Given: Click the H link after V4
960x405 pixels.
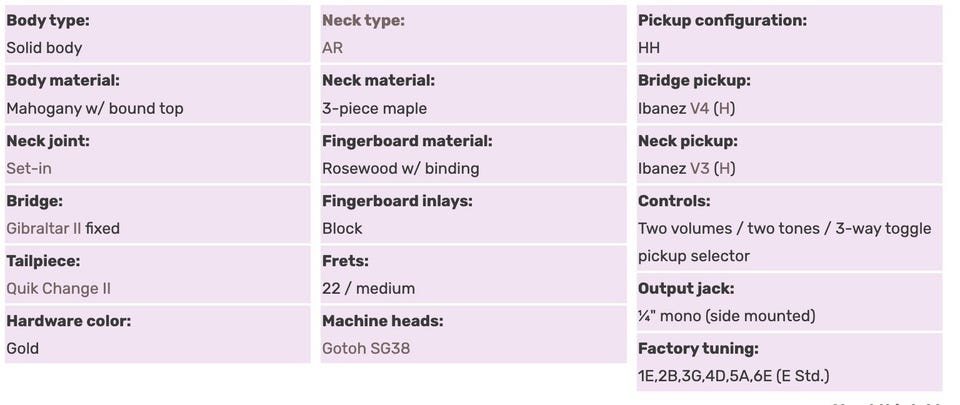Looking at the screenshot, I should point(725,108).
